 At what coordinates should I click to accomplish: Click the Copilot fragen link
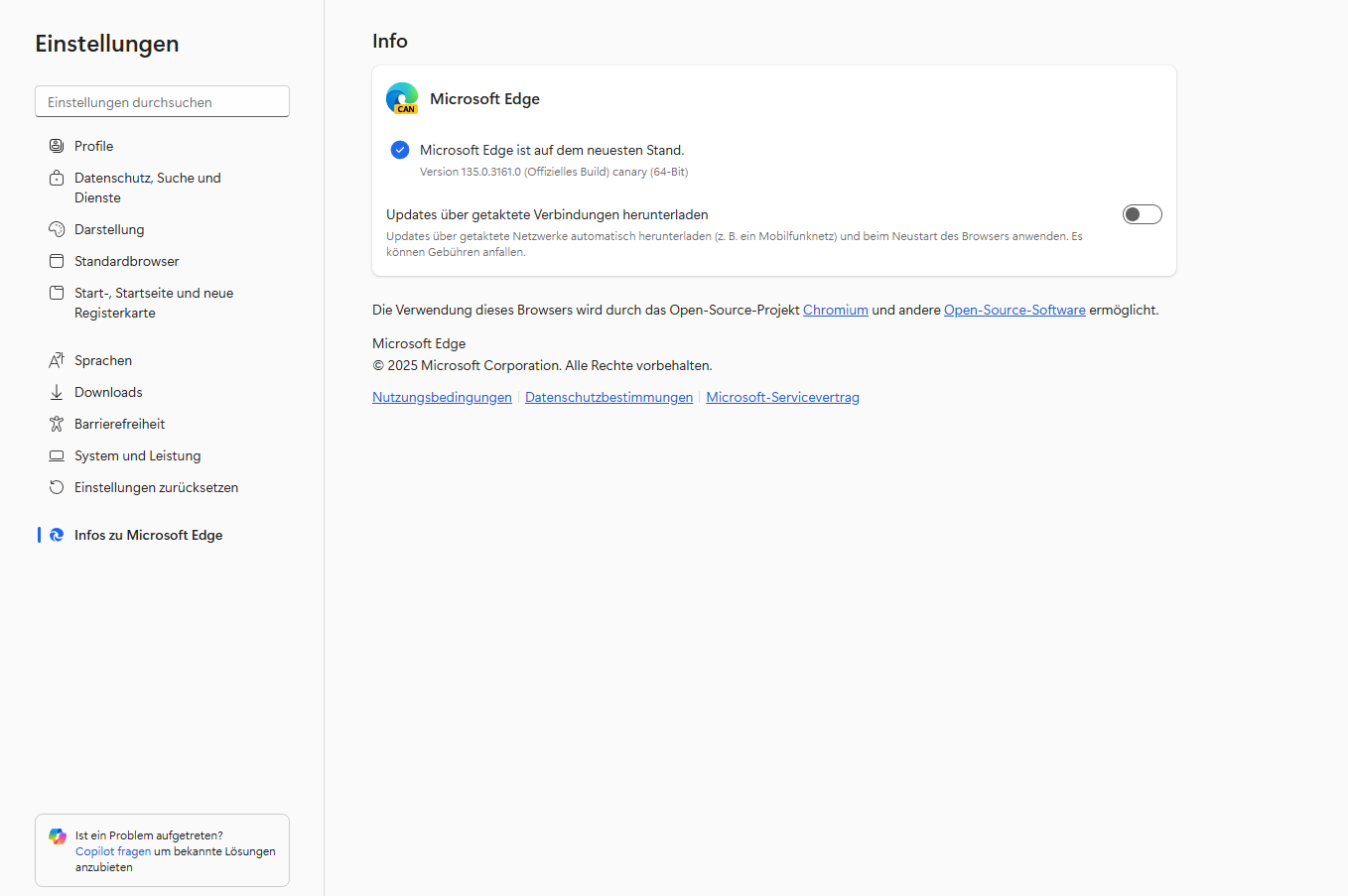point(113,851)
